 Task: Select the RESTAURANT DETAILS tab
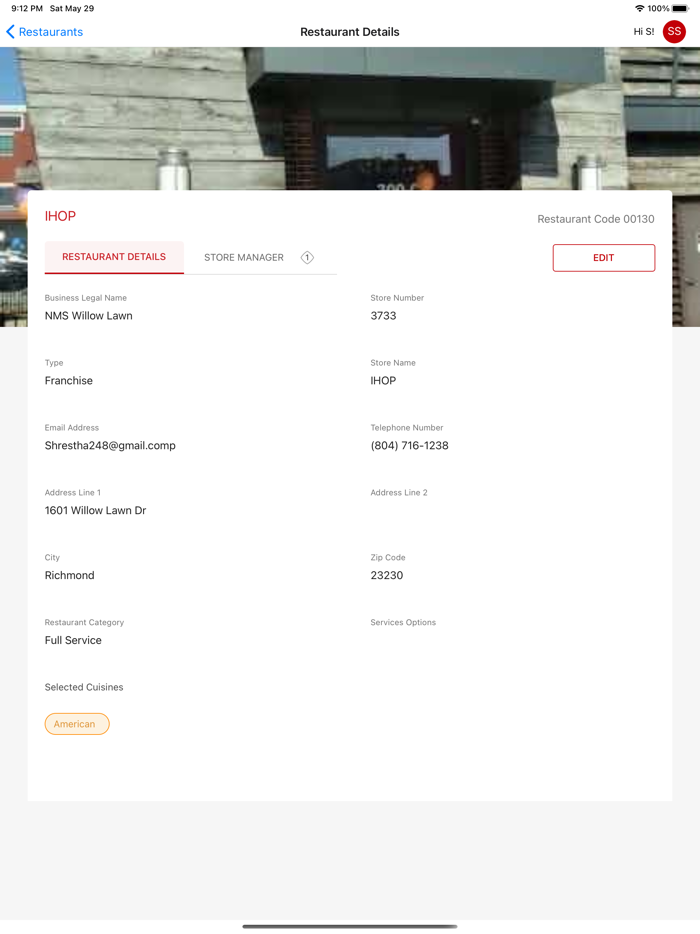pyautogui.click(x=114, y=257)
